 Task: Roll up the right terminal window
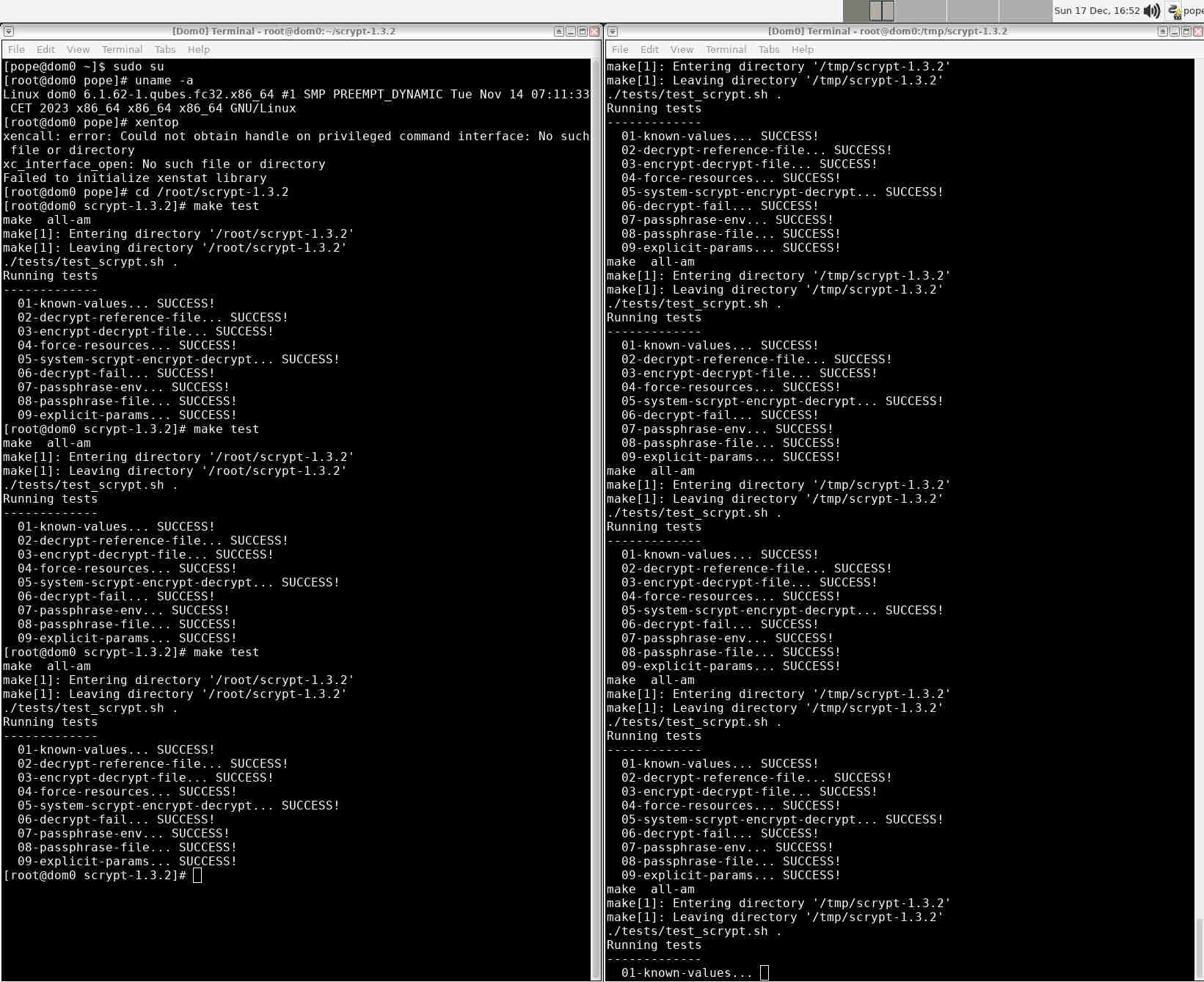click(x=1163, y=32)
